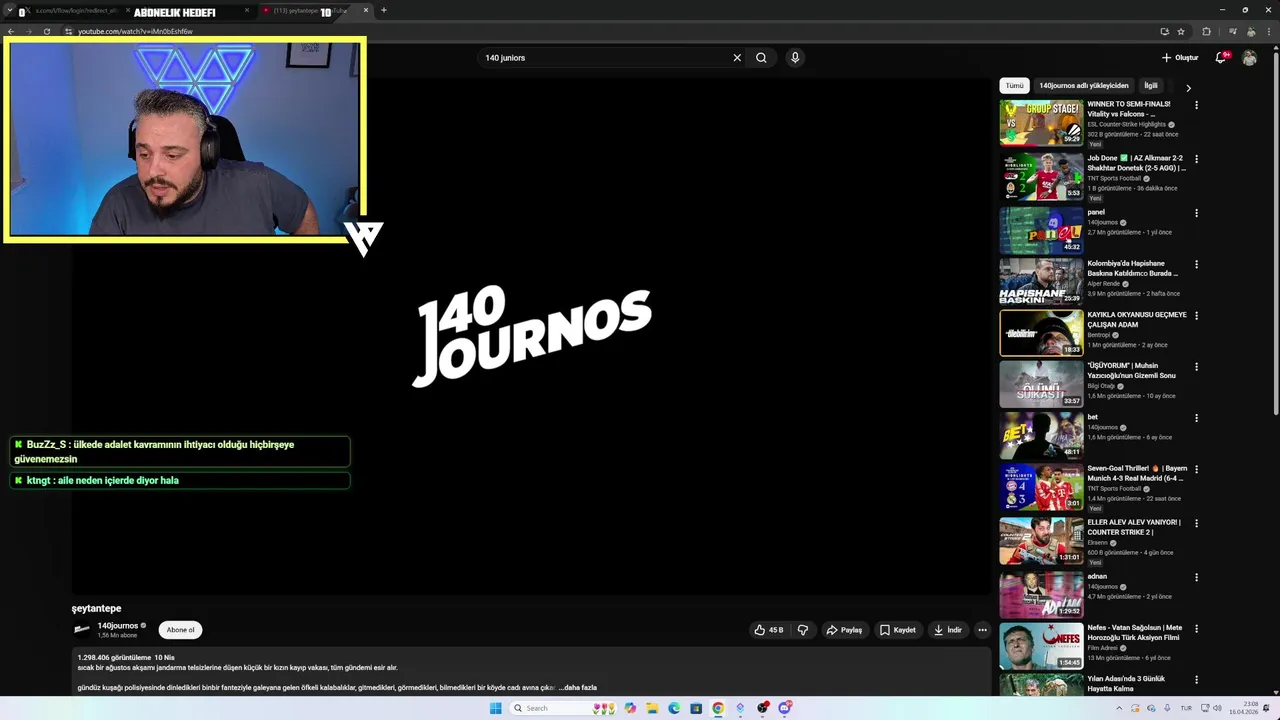
Task: Click ESL Counter-Strike Highlights channel name
Action: coord(1127,124)
